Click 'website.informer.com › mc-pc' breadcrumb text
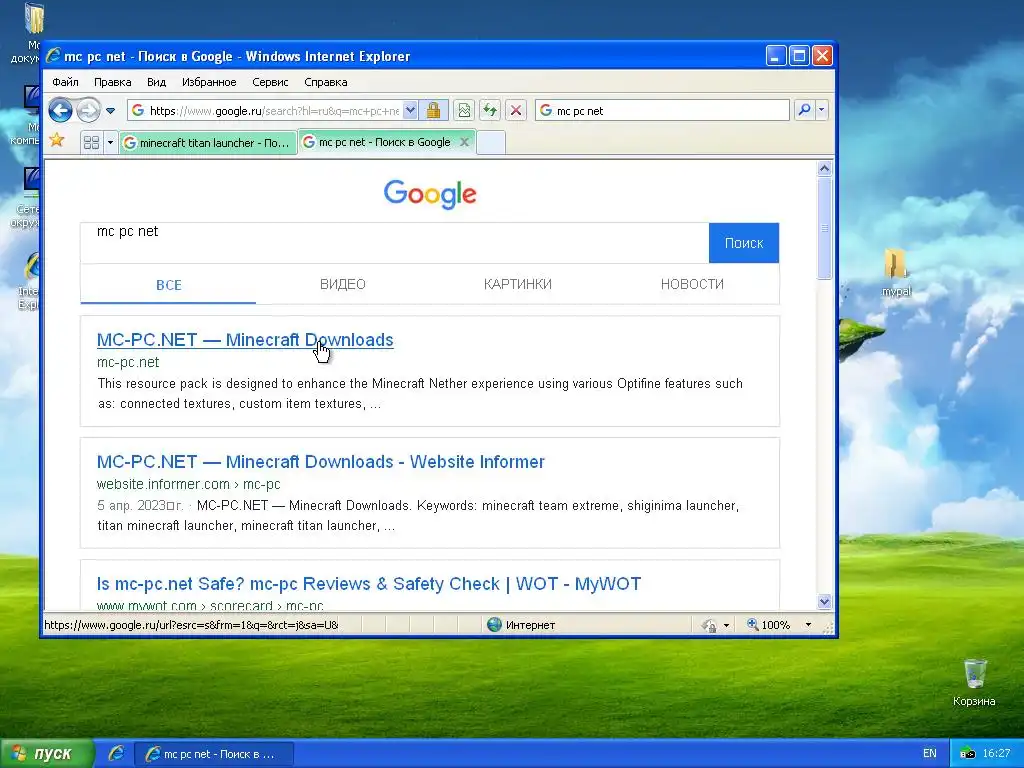The width and height of the screenshot is (1024, 768). [x=188, y=484]
